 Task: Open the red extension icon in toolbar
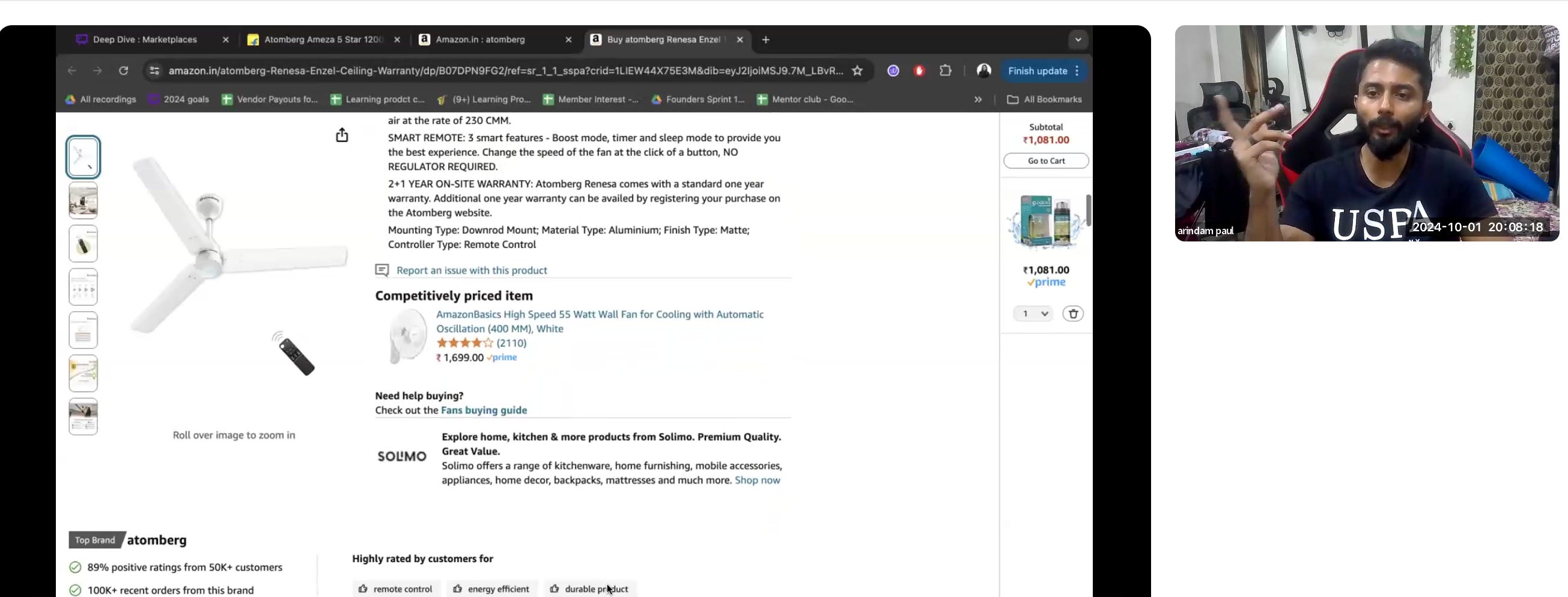919,71
